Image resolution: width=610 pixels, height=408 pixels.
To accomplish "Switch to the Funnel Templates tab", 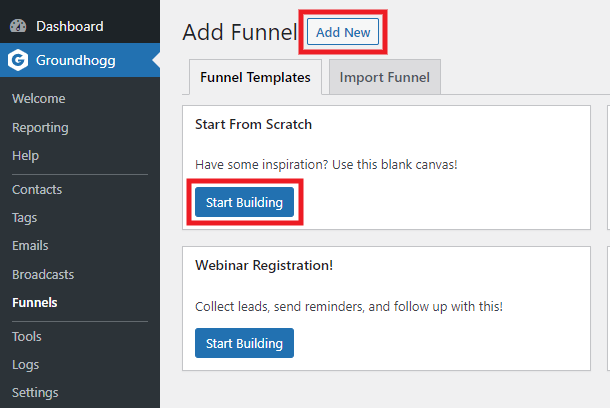I will [x=255, y=77].
